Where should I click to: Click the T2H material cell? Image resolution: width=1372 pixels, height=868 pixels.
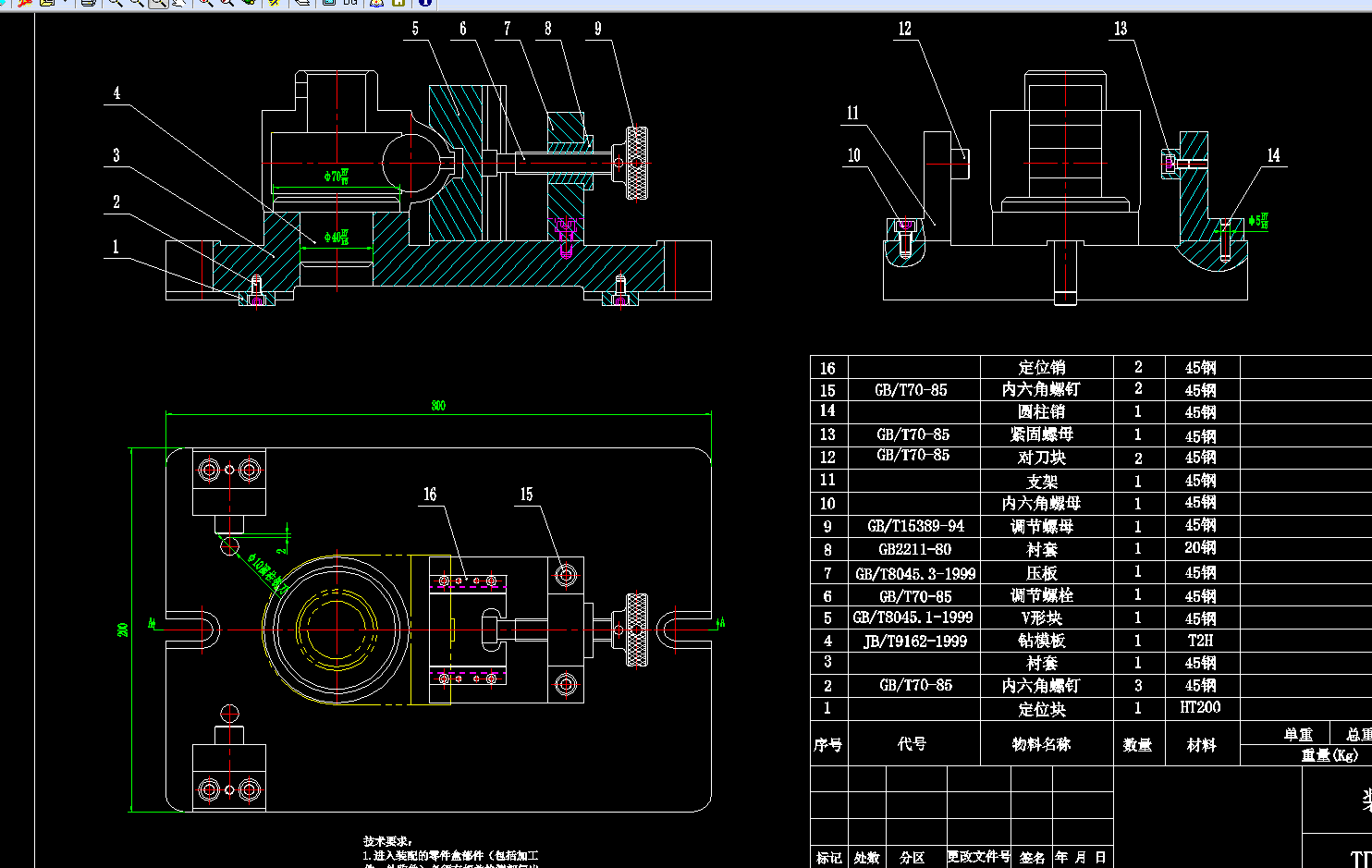click(1201, 641)
